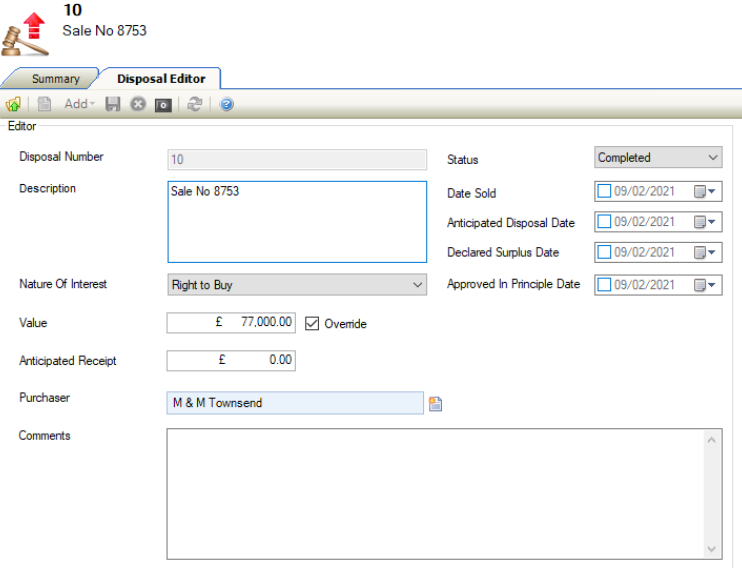Tick the Declared Surplus Date checkbox
Image resolution: width=742 pixels, height=568 pixels.
coord(604,252)
